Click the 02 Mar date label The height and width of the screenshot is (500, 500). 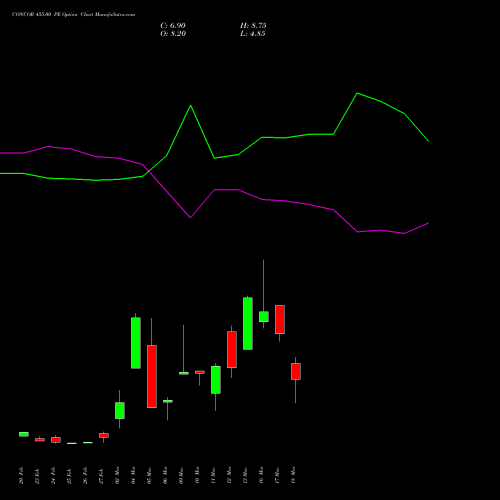[117, 475]
